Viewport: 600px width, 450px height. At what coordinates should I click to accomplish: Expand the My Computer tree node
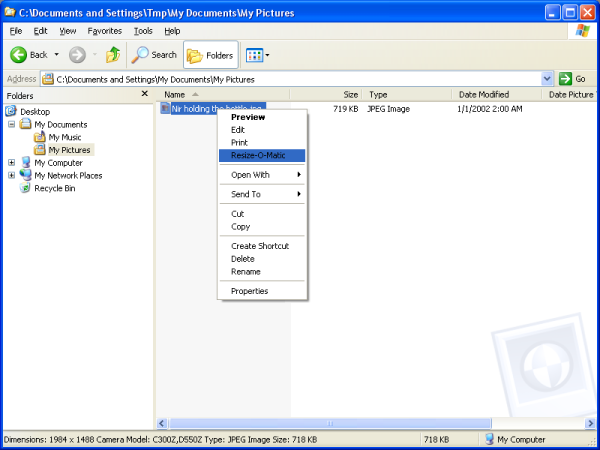[x=12, y=163]
